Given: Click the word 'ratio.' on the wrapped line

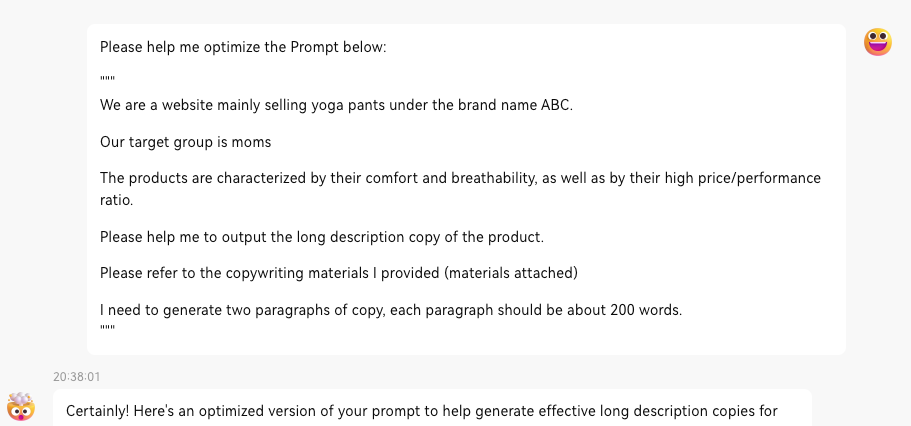Looking at the screenshot, I should tap(117, 201).
